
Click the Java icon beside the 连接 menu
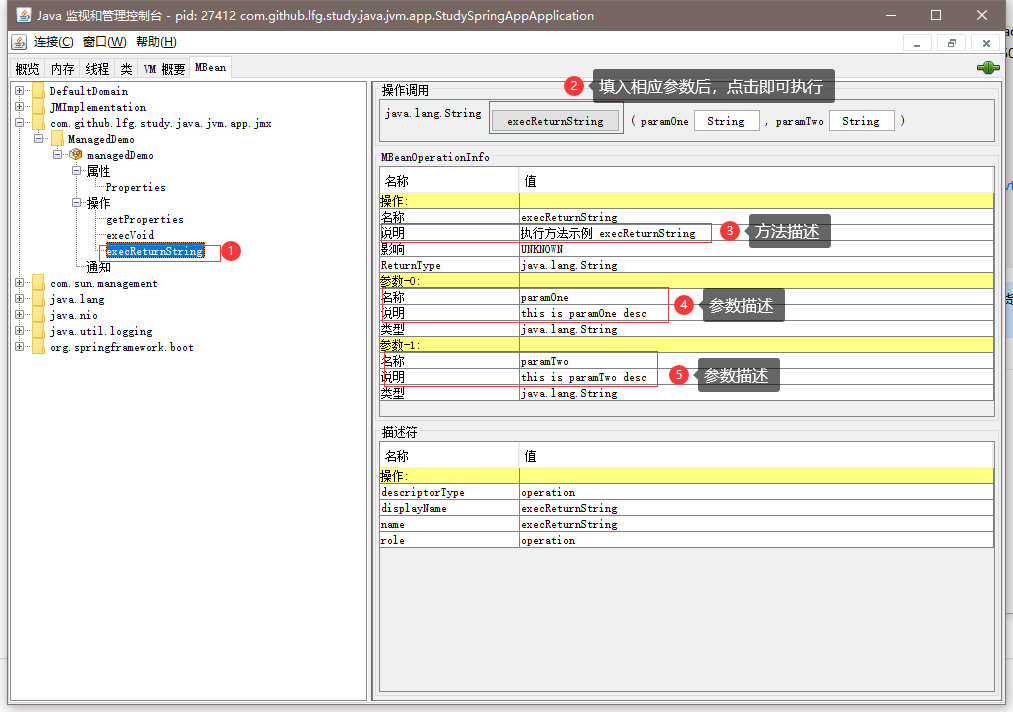tap(19, 42)
